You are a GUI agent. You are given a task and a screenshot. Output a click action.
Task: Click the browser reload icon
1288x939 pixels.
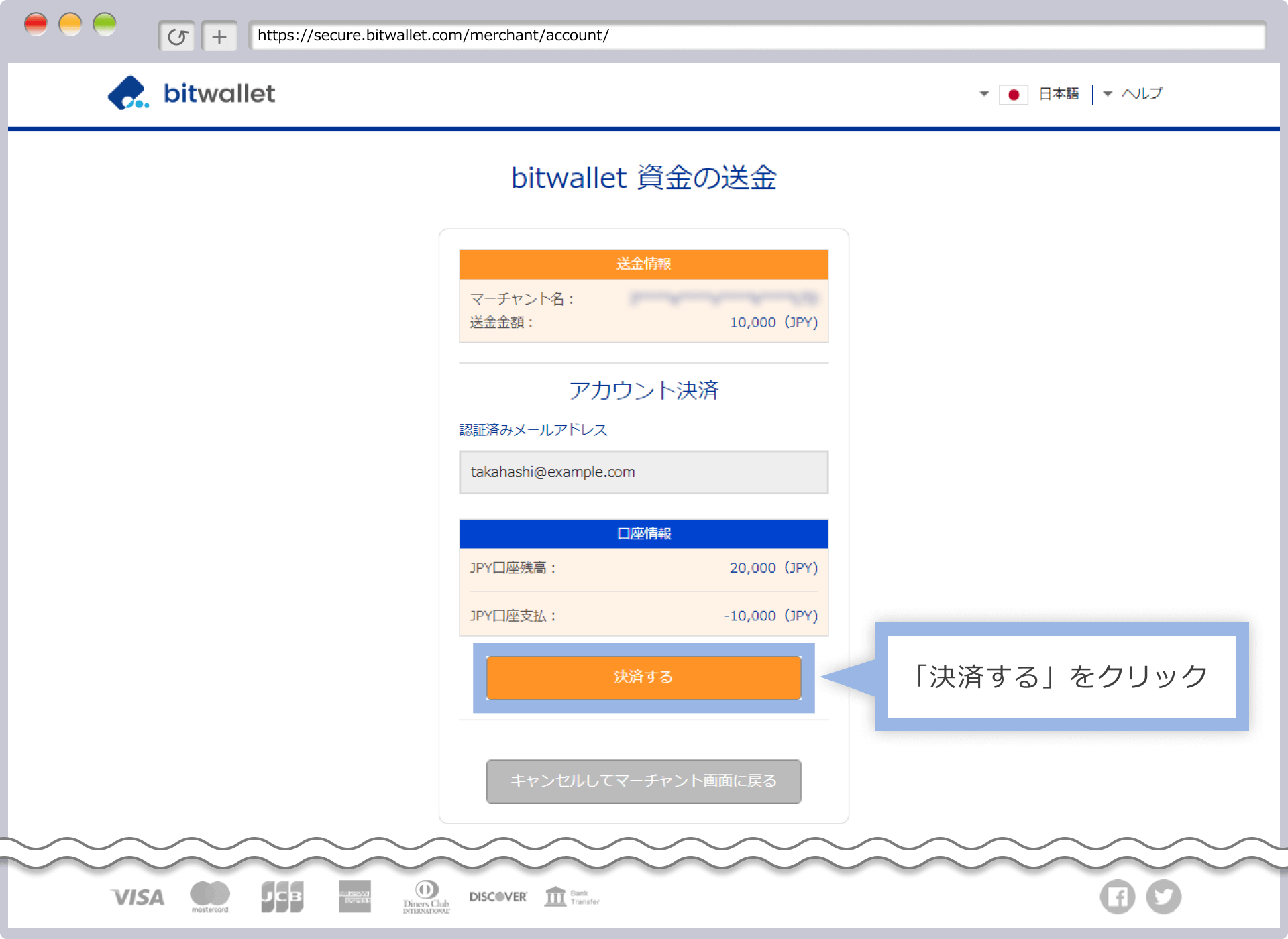point(176,36)
